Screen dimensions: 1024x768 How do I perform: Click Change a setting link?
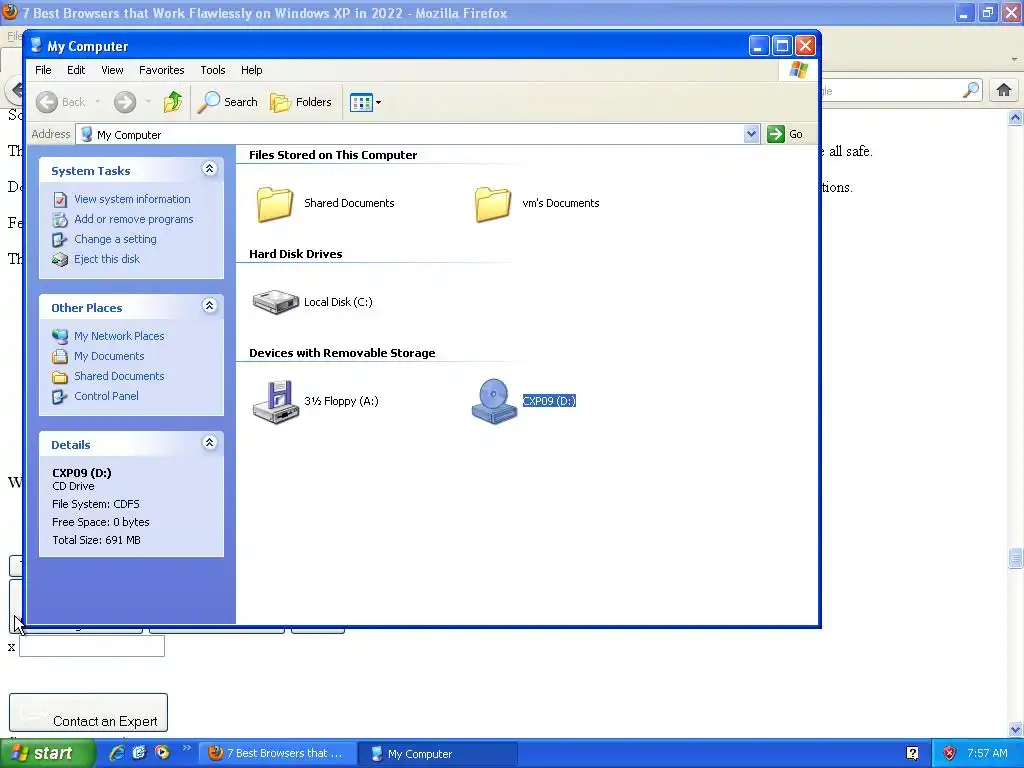tap(115, 239)
